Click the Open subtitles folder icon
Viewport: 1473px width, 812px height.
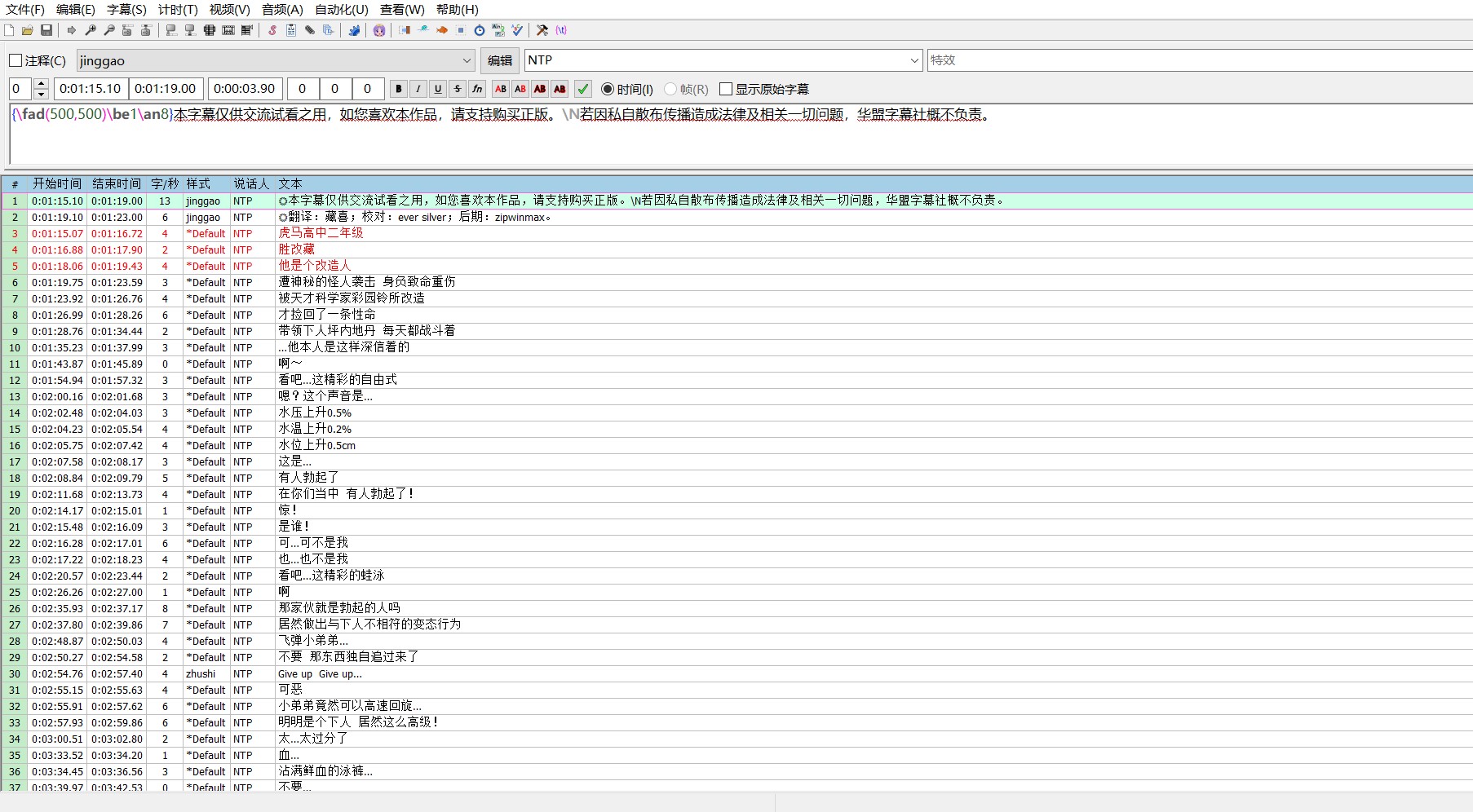pos(28,30)
